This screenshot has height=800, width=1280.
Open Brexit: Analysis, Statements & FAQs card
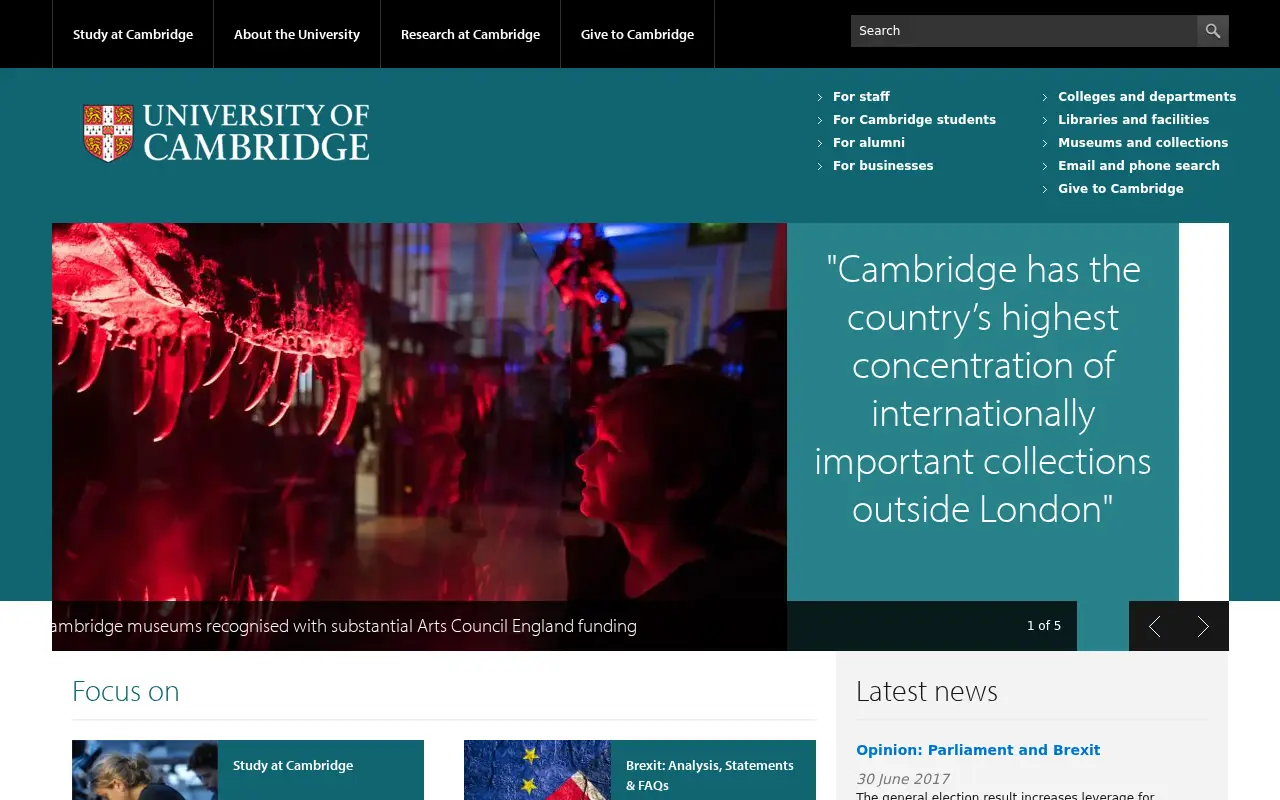(640, 770)
